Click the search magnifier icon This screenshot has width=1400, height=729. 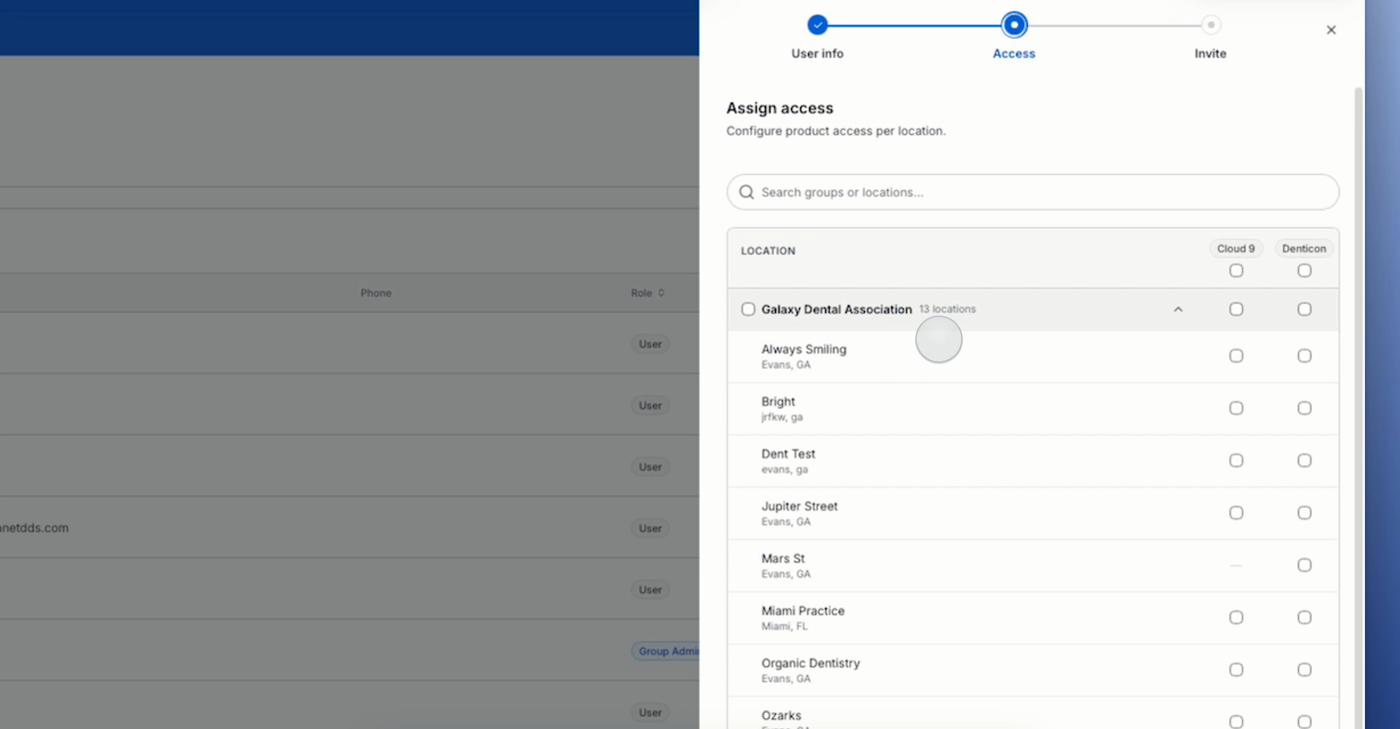click(x=747, y=192)
